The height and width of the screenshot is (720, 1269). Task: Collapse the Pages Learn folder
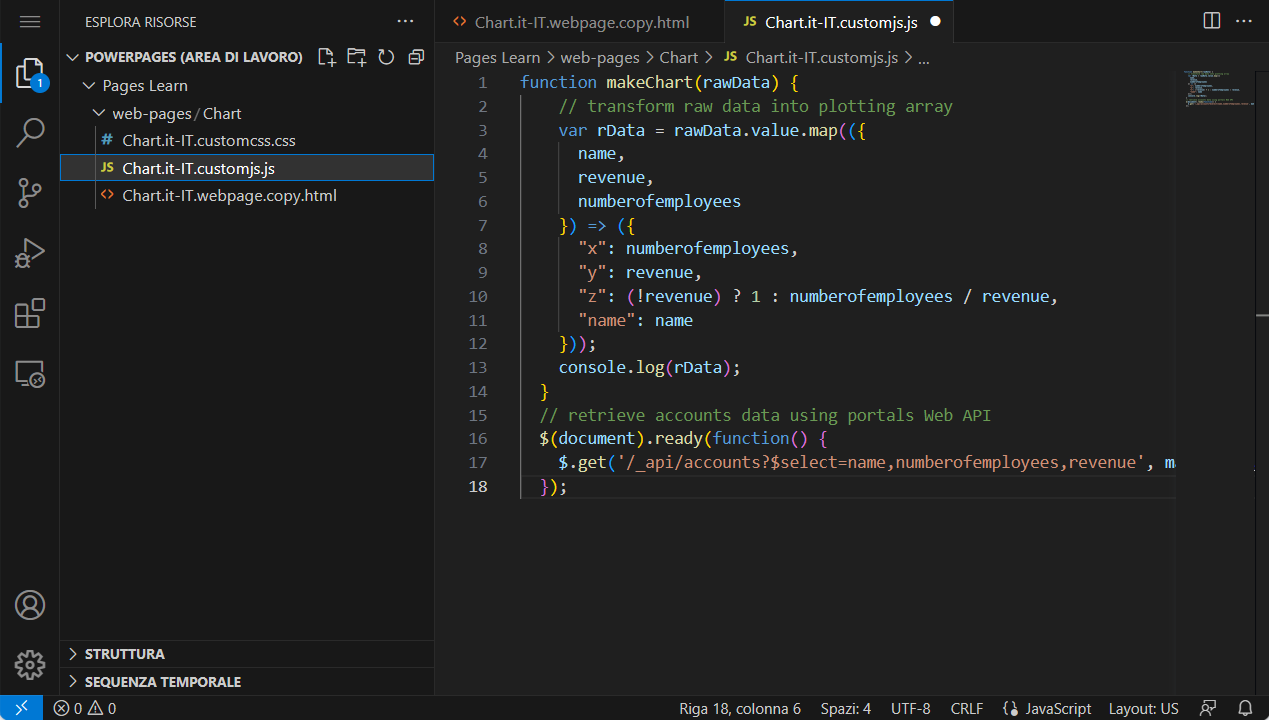click(x=145, y=86)
